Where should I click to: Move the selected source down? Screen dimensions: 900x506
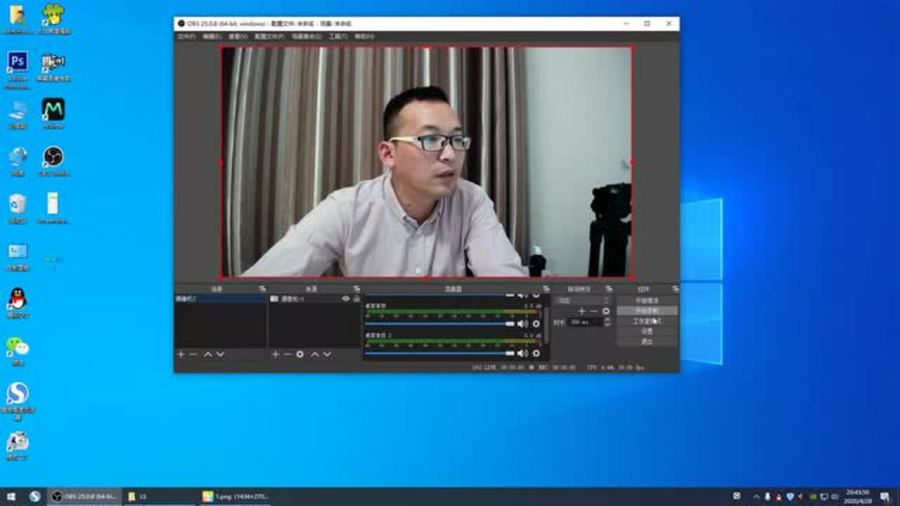point(327,354)
